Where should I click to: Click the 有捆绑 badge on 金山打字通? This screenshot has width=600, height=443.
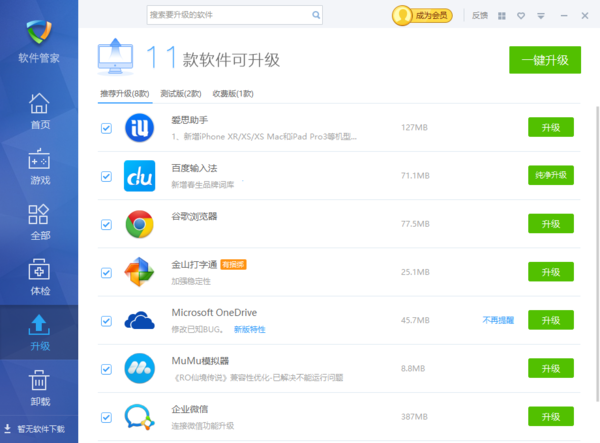pyautogui.click(x=233, y=264)
